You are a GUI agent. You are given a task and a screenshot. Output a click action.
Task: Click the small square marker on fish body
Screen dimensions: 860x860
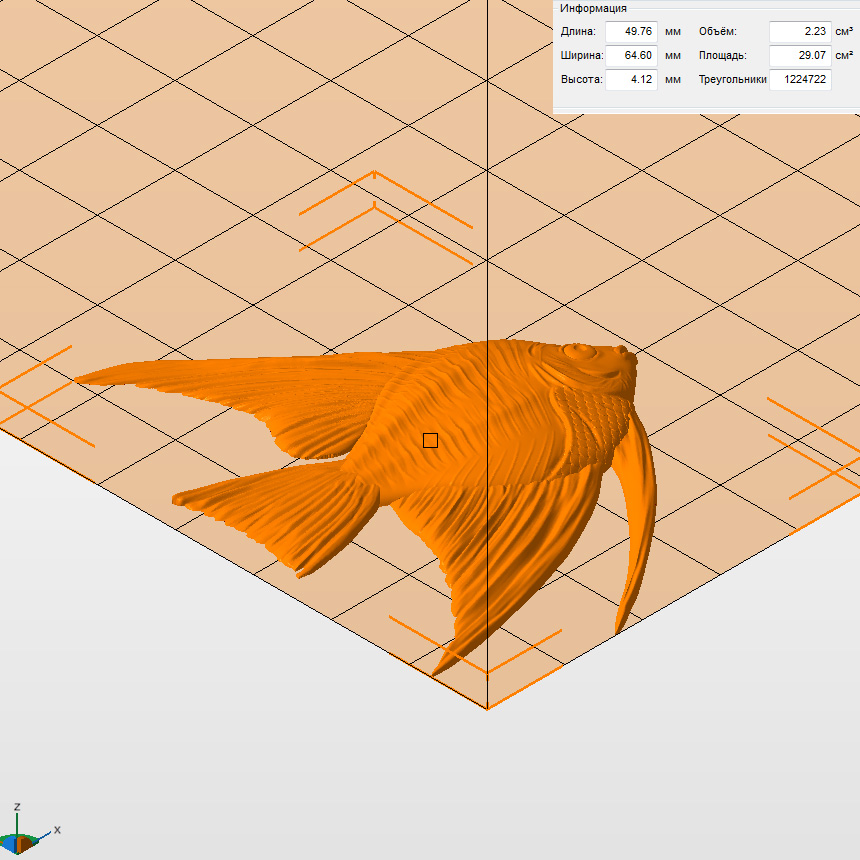[430, 440]
